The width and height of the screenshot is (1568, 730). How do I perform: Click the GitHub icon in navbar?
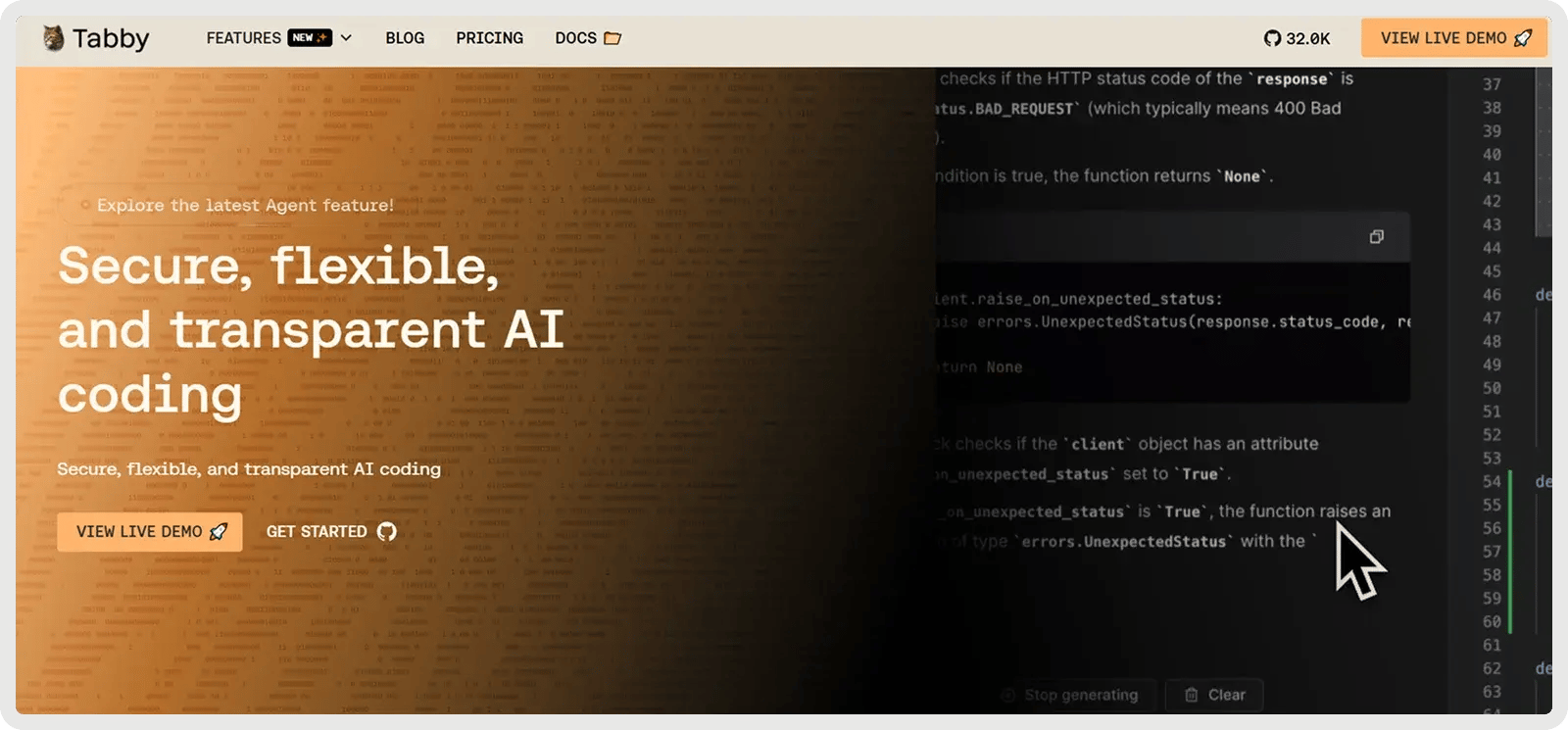coord(1272,38)
